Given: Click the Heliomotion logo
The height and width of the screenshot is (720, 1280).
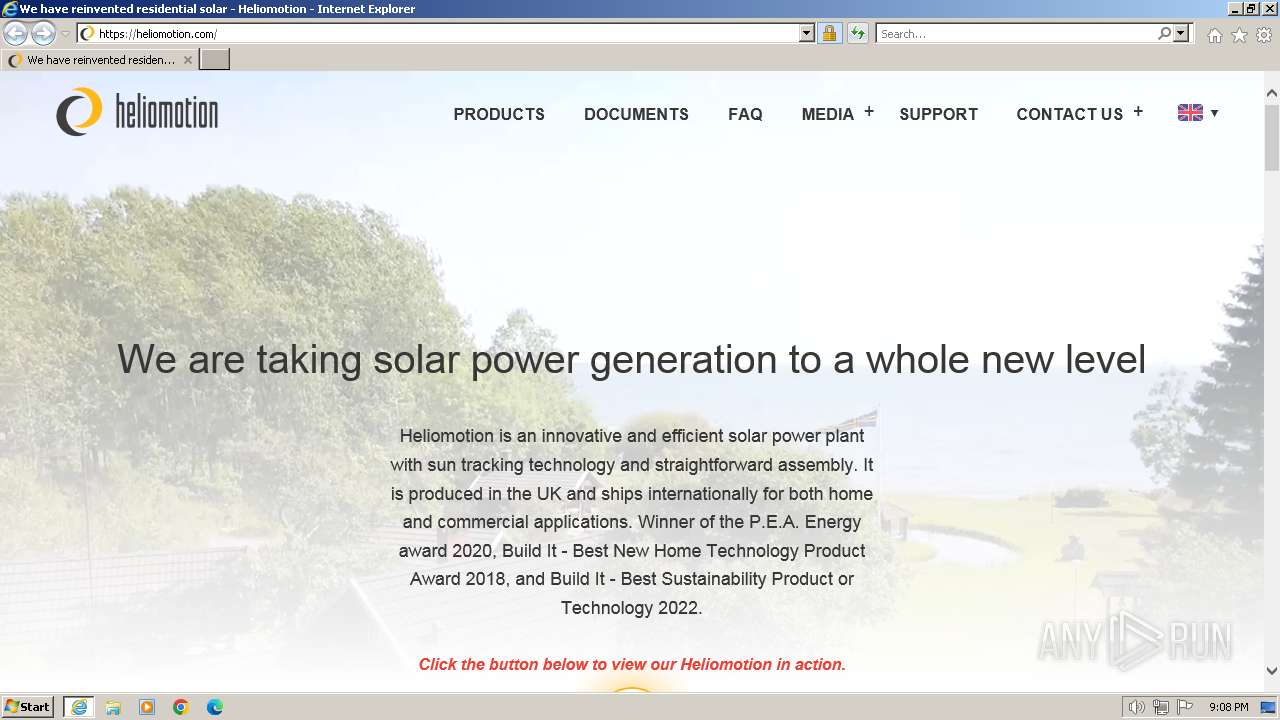Looking at the screenshot, I should tap(137, 112).
